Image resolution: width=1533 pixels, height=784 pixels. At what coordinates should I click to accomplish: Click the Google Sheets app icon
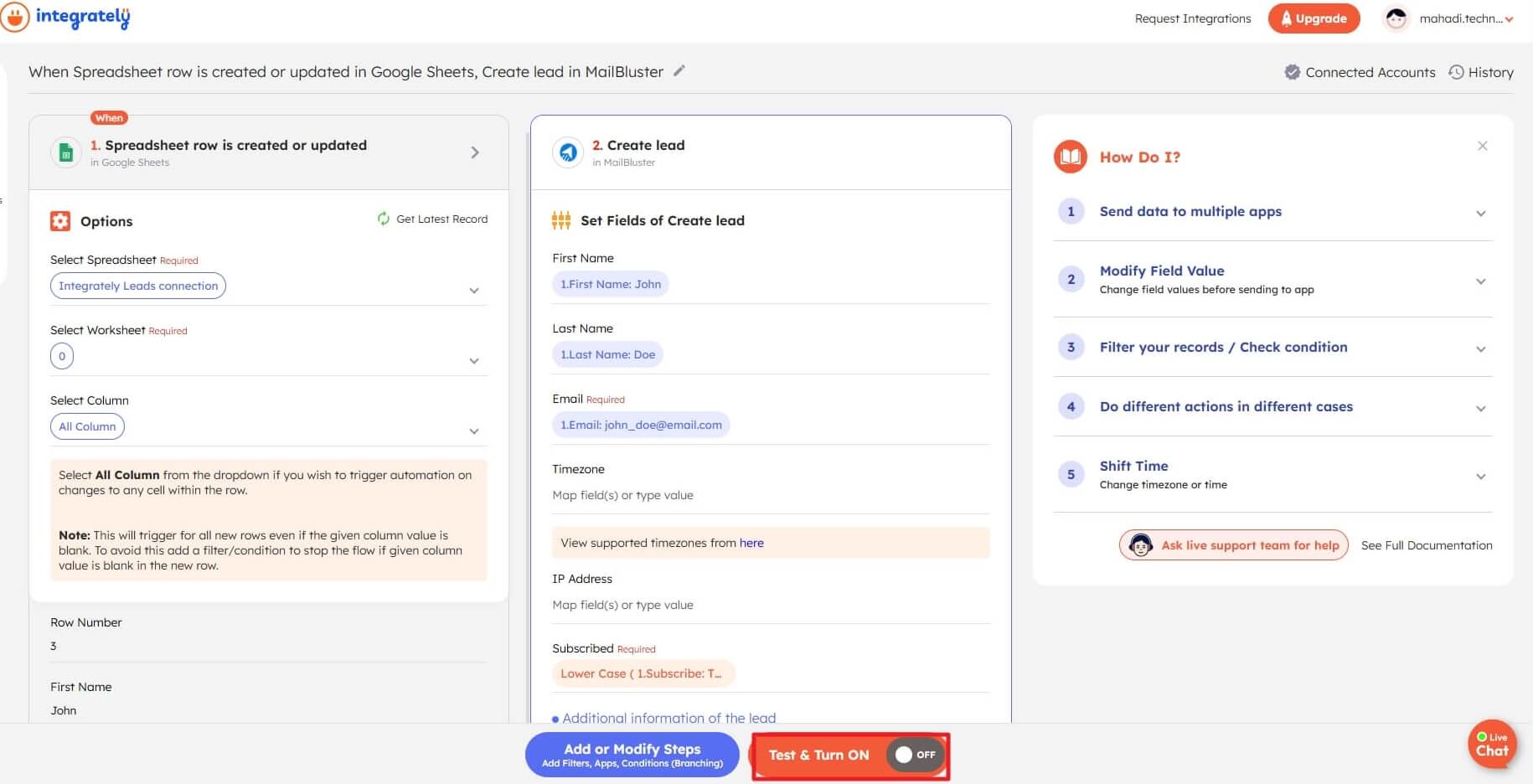pos(65,152)
